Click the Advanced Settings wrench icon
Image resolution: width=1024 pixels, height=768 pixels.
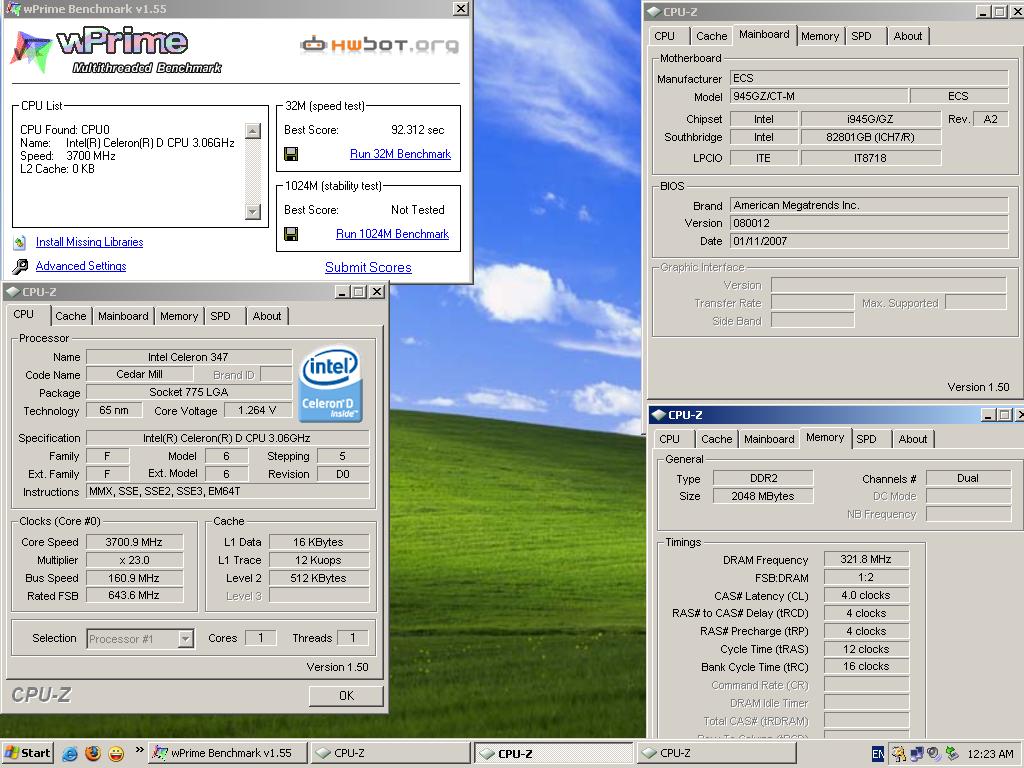[20, 266]
